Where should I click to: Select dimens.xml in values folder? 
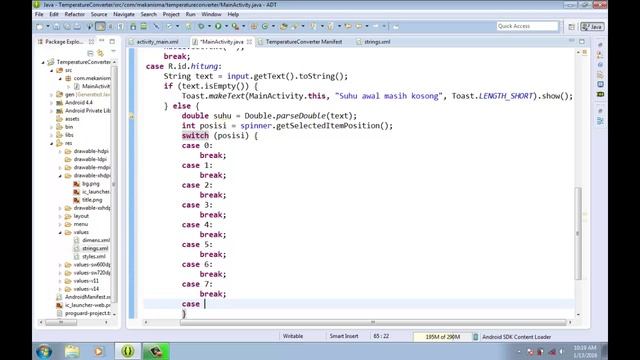coord(96,240)
